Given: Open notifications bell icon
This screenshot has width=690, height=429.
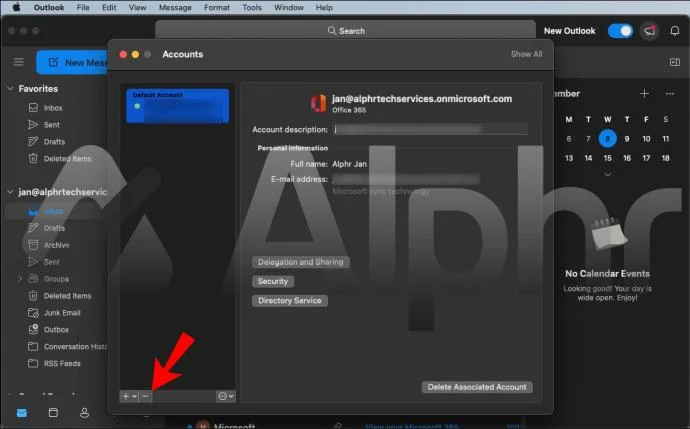Looking at the screenshot, I should click(675, 31).
